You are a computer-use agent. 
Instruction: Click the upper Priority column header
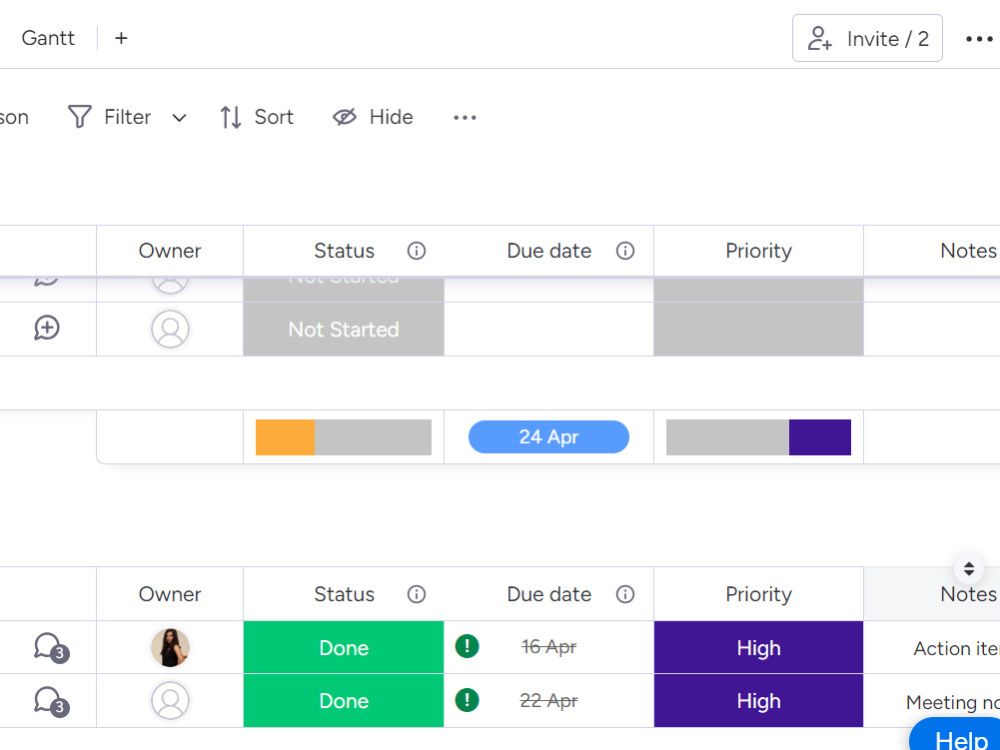(758, 251)
